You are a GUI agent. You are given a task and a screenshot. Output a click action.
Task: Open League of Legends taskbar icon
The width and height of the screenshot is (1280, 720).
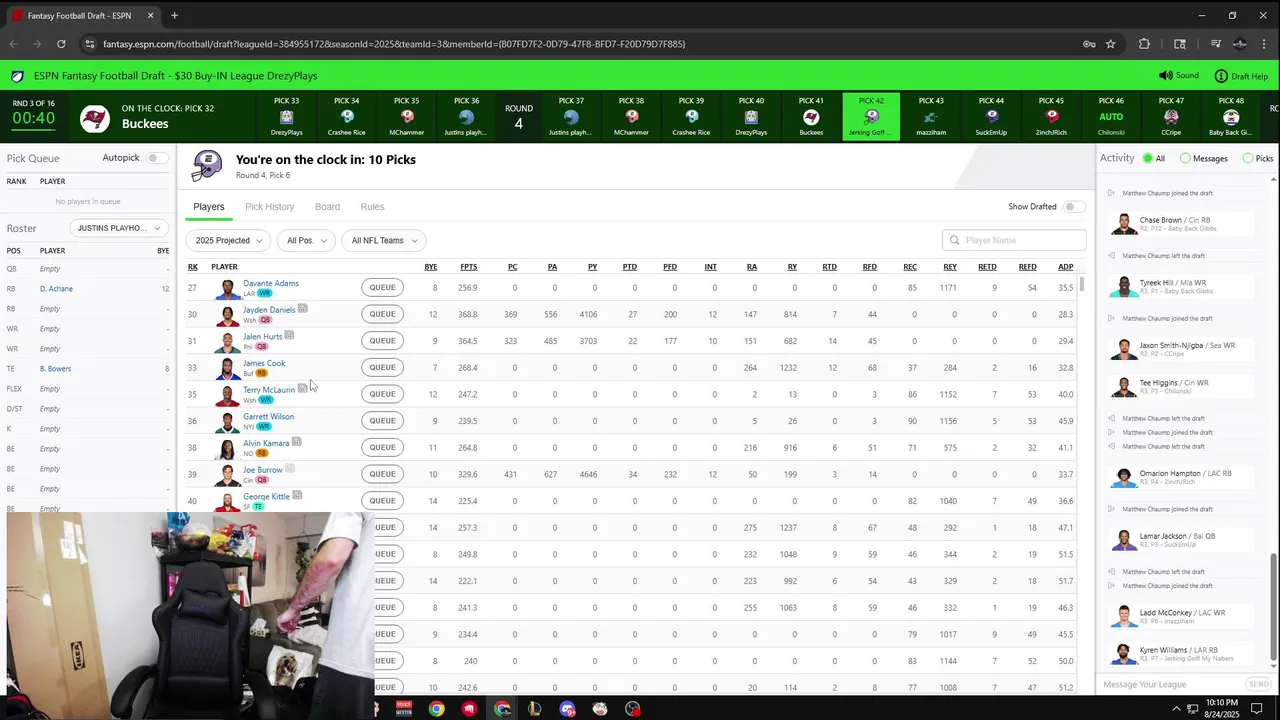pyautogui.click(x=535, y=709)
